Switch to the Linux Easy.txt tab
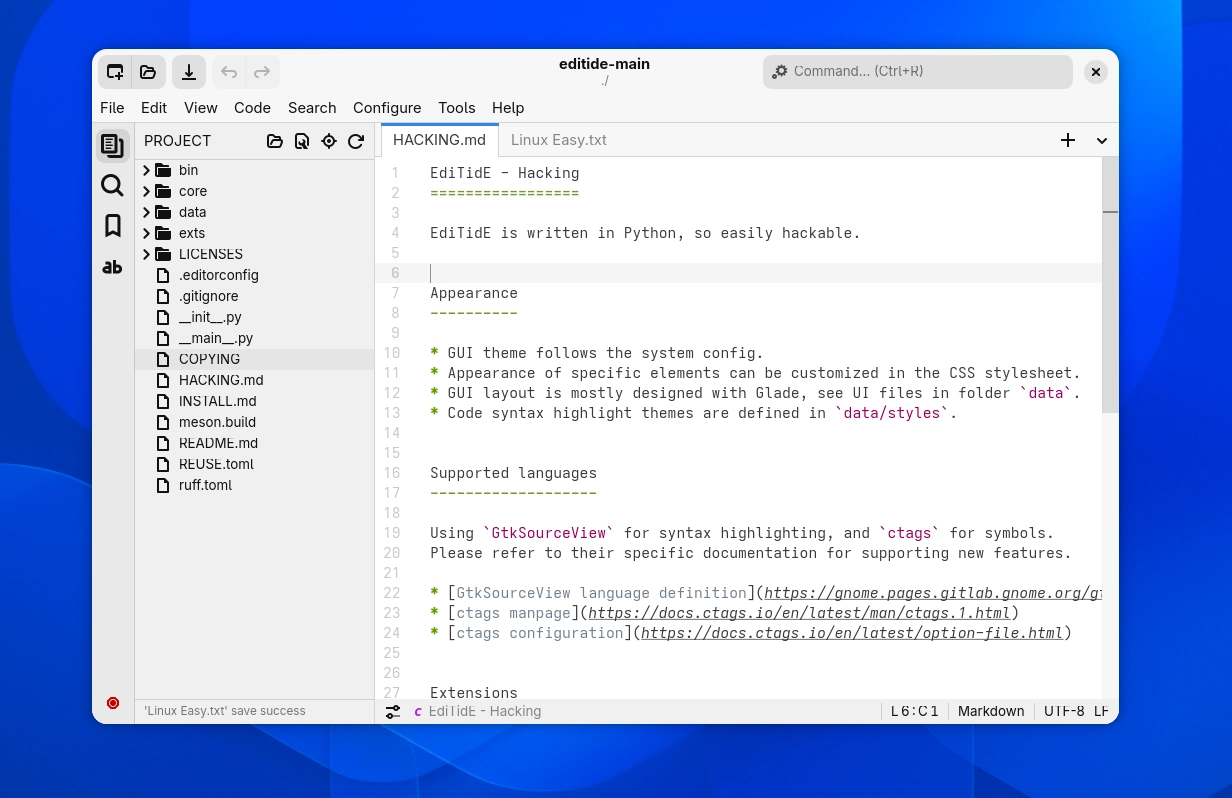This screenshot has height=798, width=1232. pyautogui.click(x=559, y=140)
